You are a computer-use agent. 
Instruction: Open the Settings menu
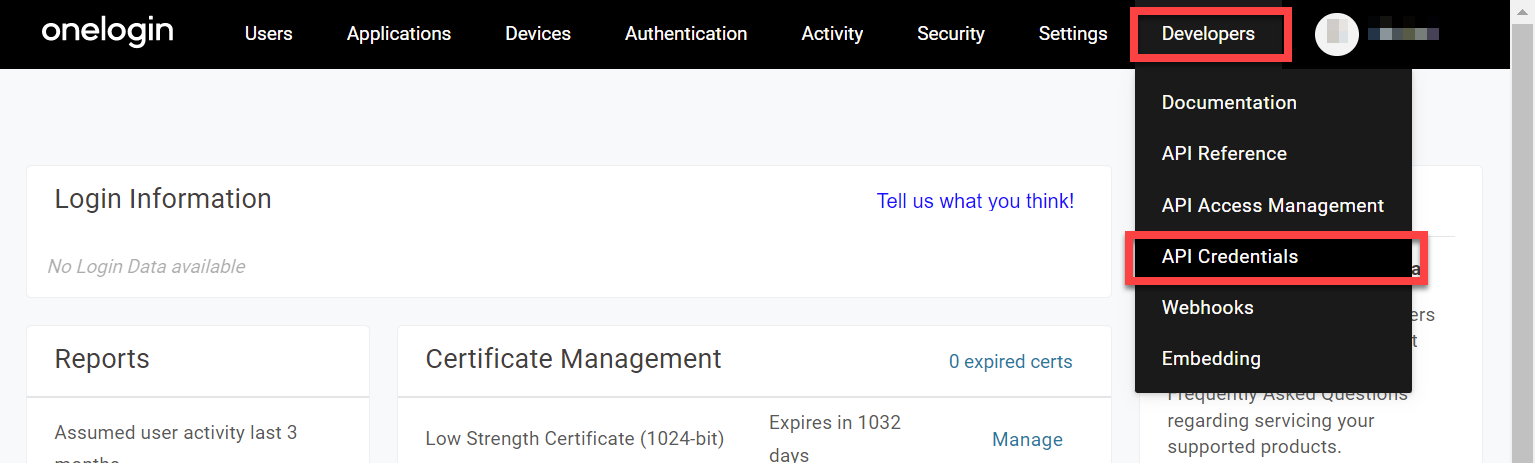pyautogui.click(x=1072, y=34)
